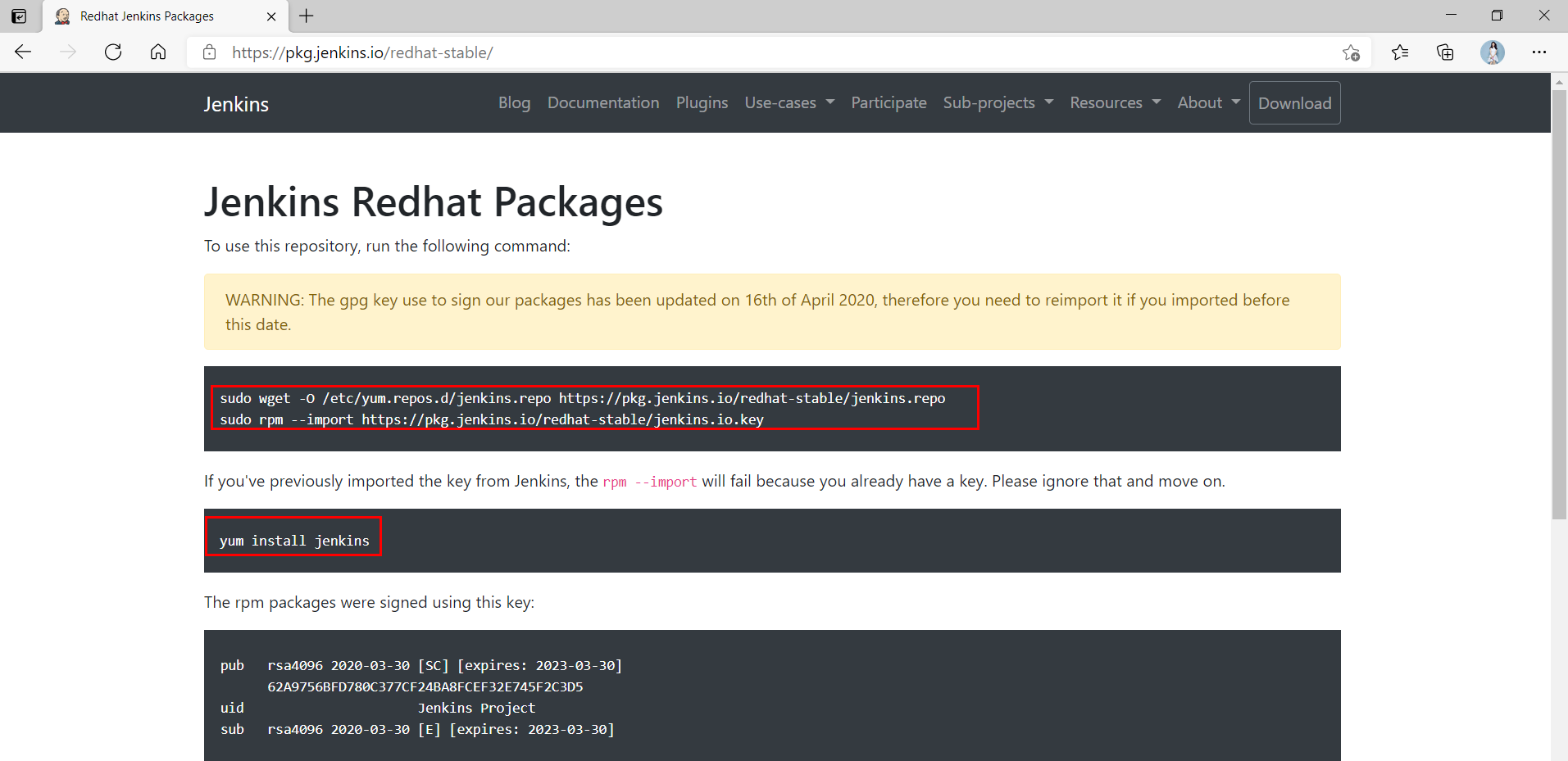This screenshot has height=761, width=1568.
Task: Open the tab actions menu icon
Action: coord(19,16)
